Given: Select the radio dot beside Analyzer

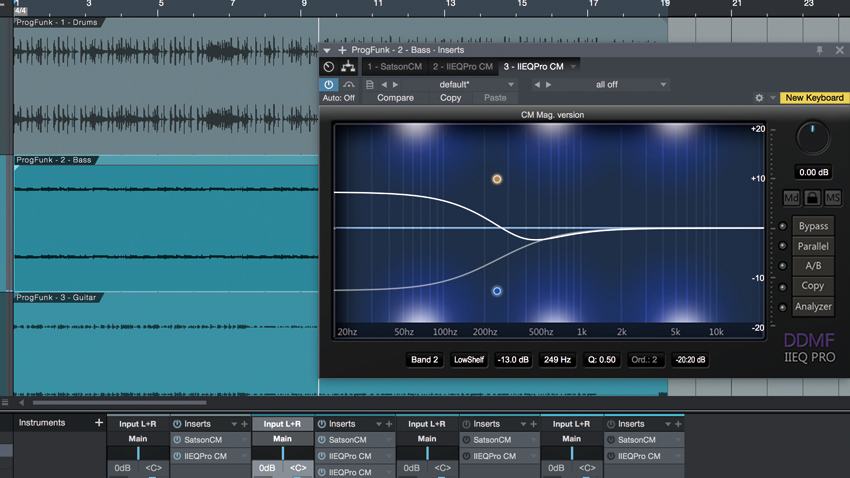Looking at the screenshot, I should (x=782, y=307).
